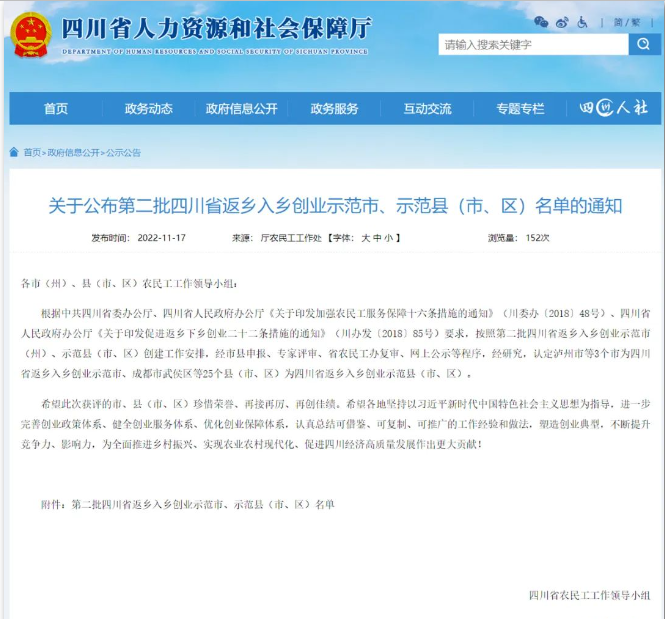Open the WeChat icon in header
This screenshot has height=619, width=665.
pos(541,21)
